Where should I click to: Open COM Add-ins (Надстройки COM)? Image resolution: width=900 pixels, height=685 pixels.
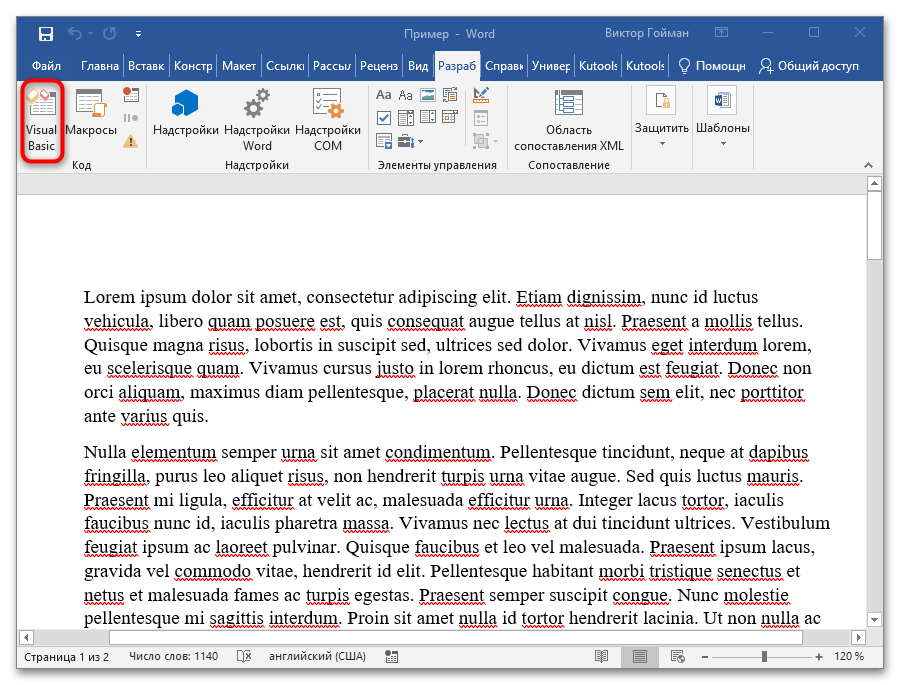(328, 120)
